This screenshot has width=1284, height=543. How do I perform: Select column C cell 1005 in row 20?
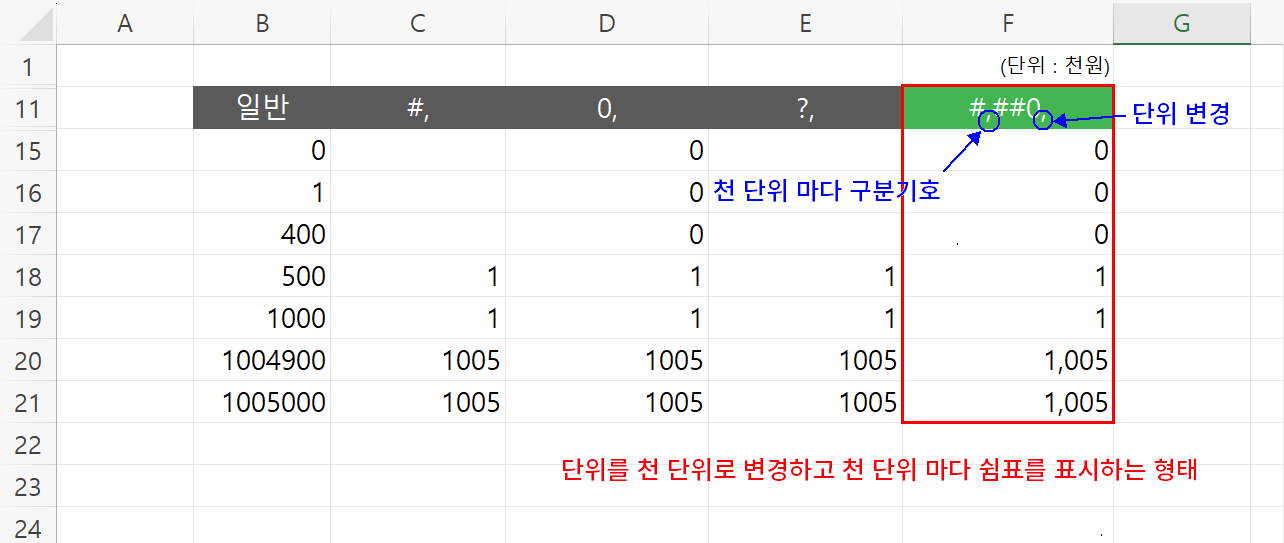(418, 360)
